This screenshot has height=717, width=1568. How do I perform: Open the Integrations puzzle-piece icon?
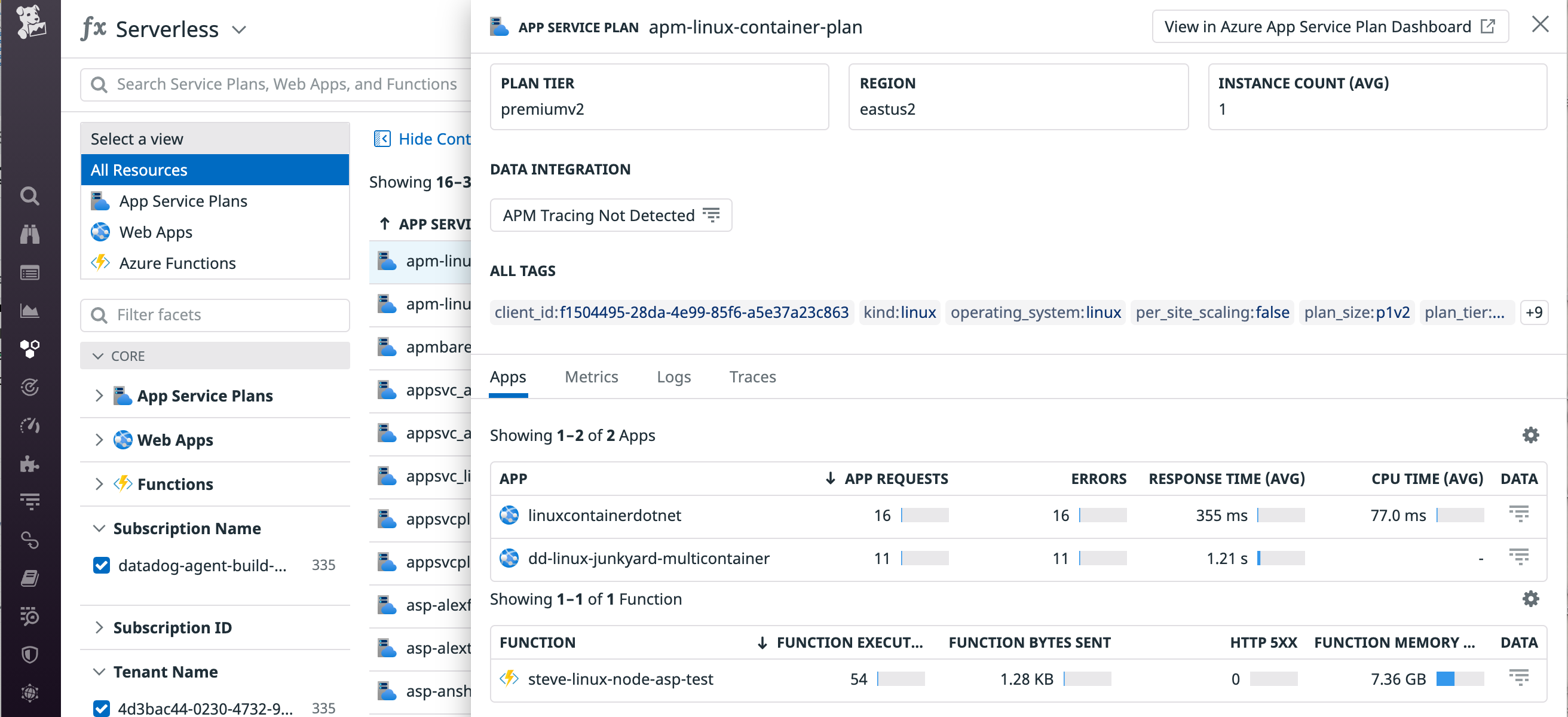tap(30, 464)
